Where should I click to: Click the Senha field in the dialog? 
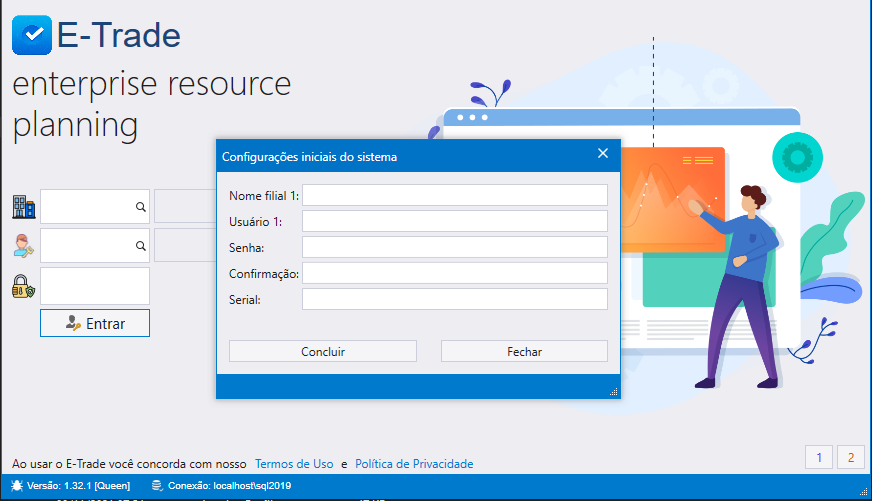pyautogui.click(x=455, y=247)
